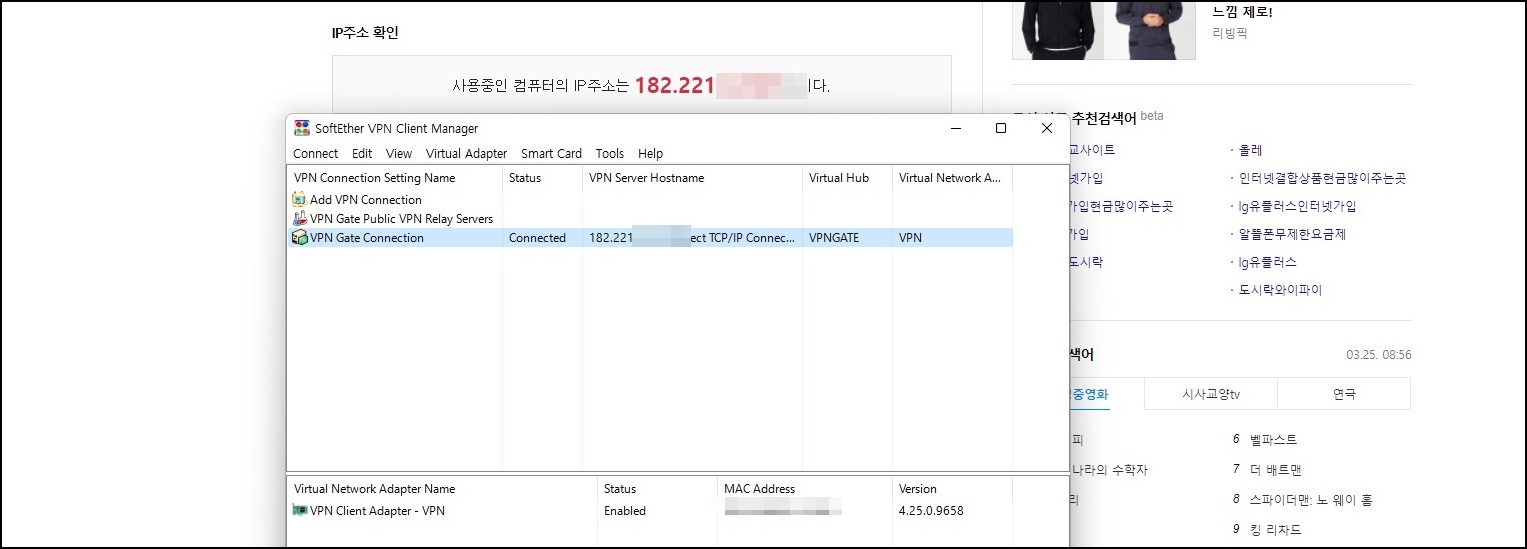Click the 리빙픽 ad source label

1230,33
